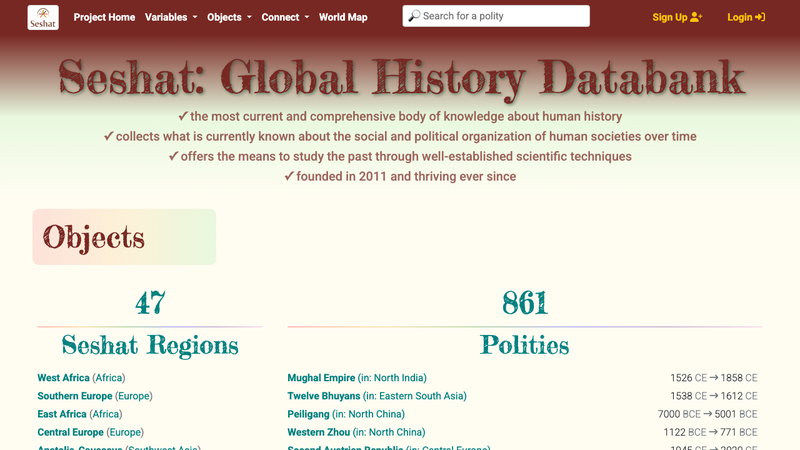Click the 47 regions count
The height and width of the screenshot is (450, 800).
(150, 303)
